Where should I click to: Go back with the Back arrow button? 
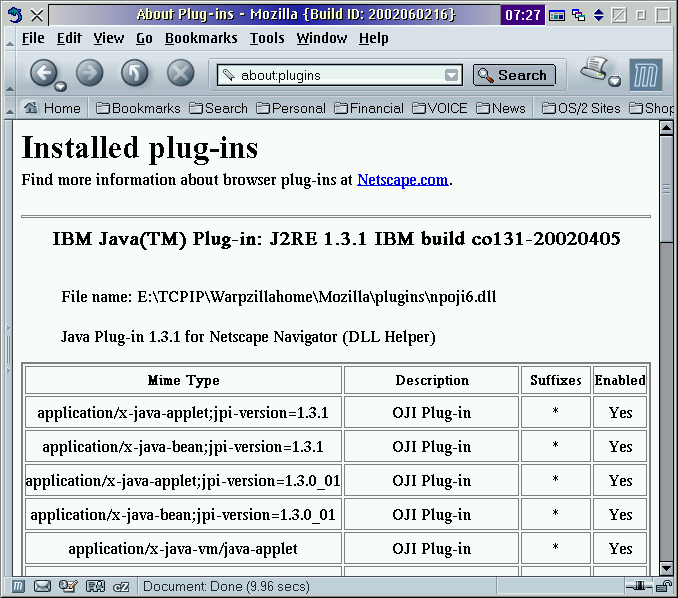[43, 73]
